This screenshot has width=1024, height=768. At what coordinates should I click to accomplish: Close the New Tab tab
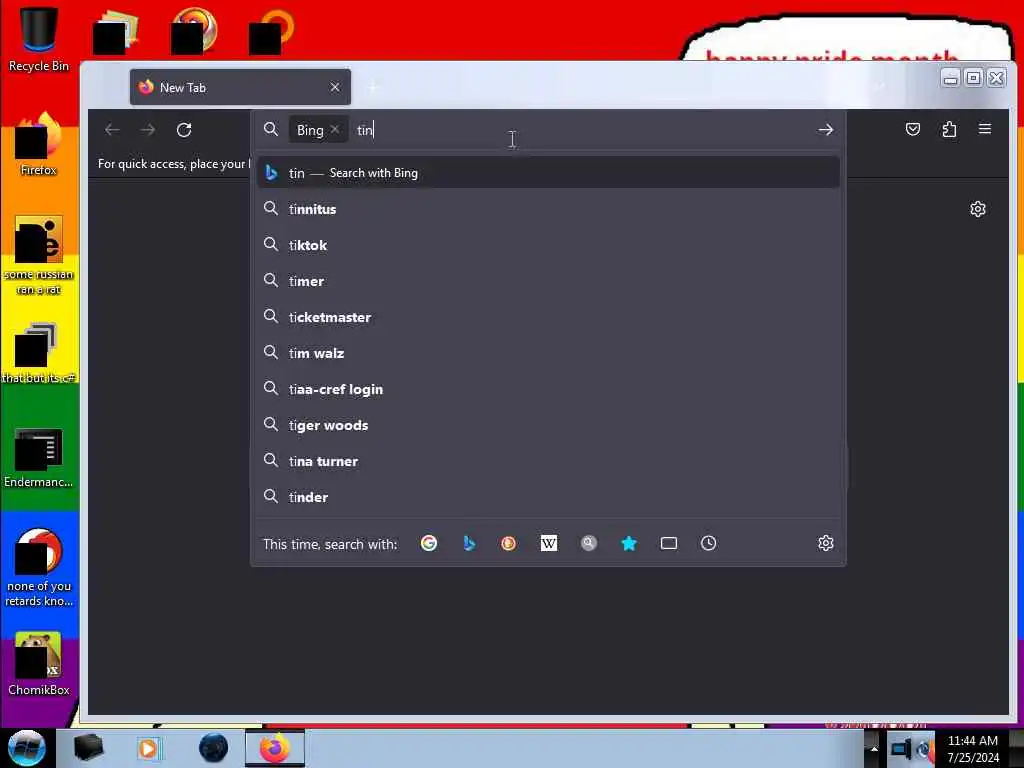point(335,87)
